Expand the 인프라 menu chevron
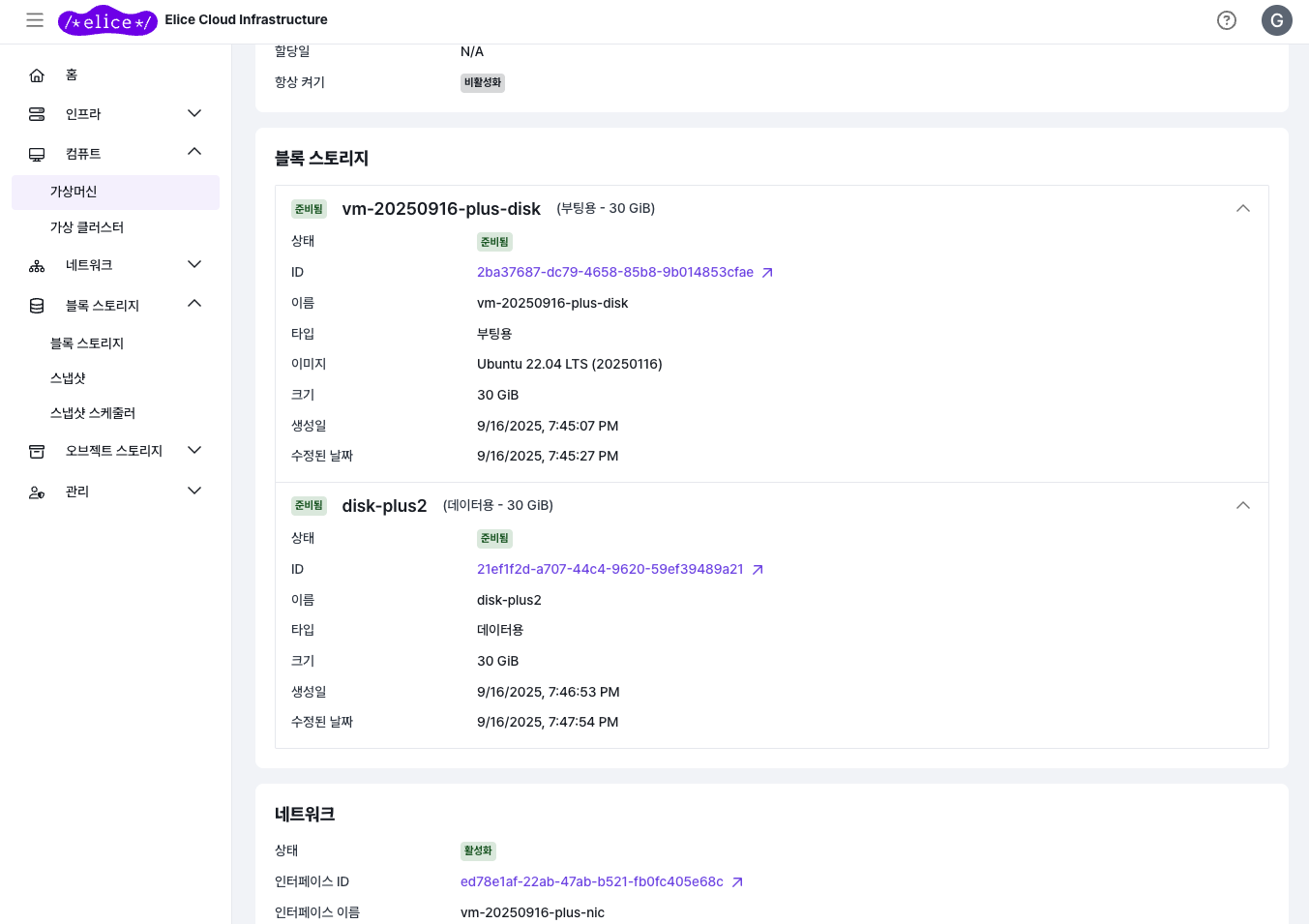Screen dimensions: 1309x924 click(194, 113)
